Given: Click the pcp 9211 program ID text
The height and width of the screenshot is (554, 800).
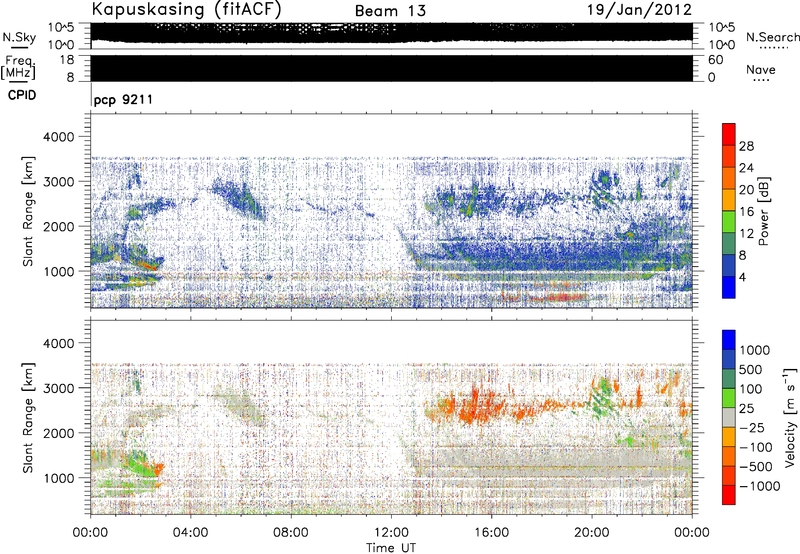Looking at the screenshot, I should [123, 99].
